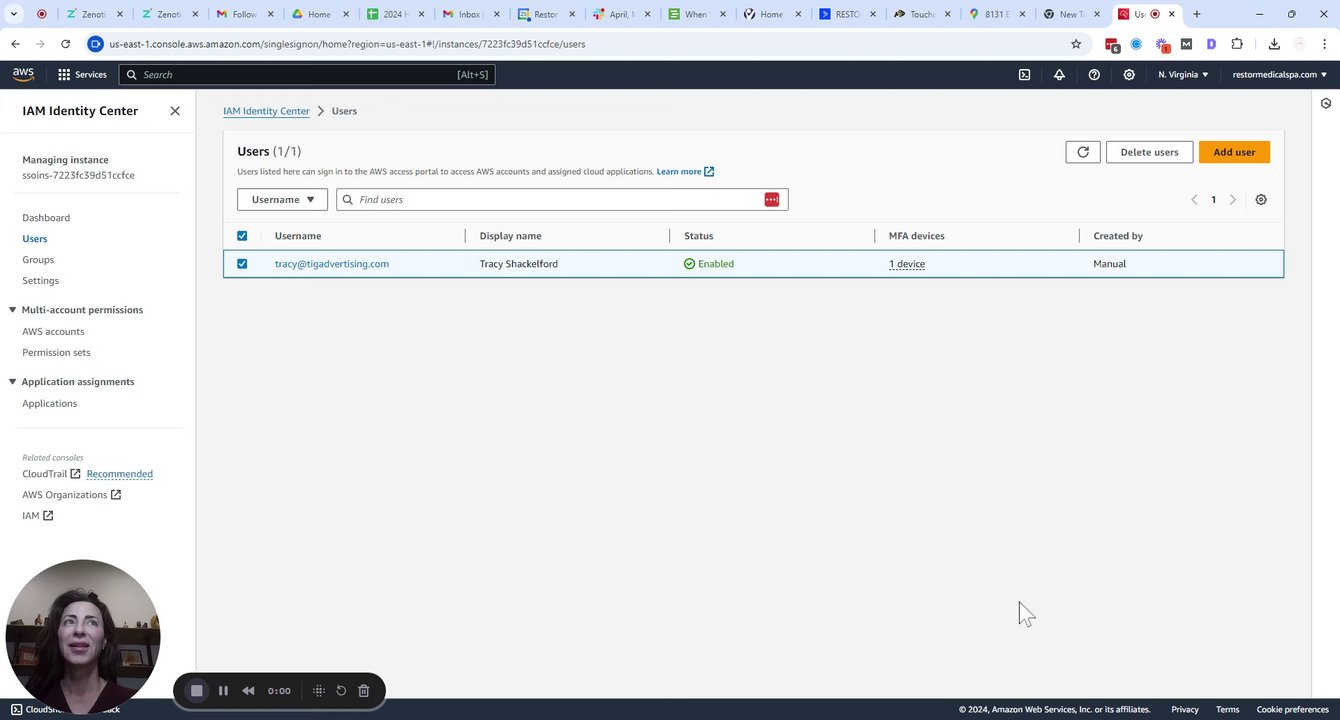Refresh the users list
1340x720 pixels.
click(x=1083, y=152)
